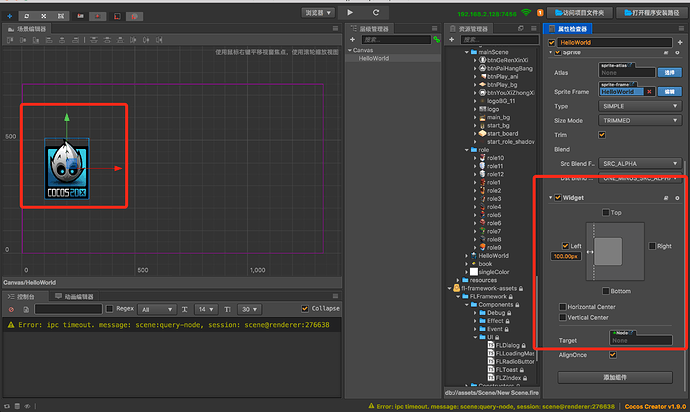
Task: Select the rotate transform tool
Action: (x=27, y=16)
